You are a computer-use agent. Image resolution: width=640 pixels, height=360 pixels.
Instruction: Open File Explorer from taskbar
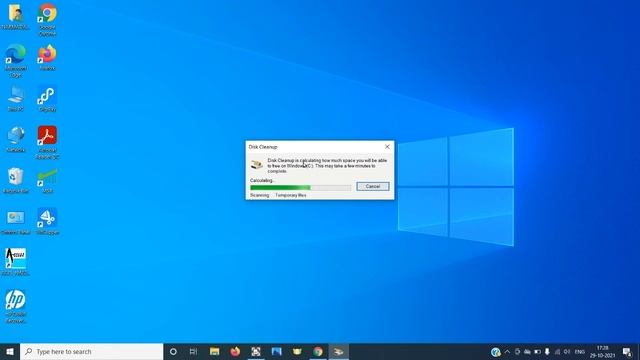(x=214, y=351)
